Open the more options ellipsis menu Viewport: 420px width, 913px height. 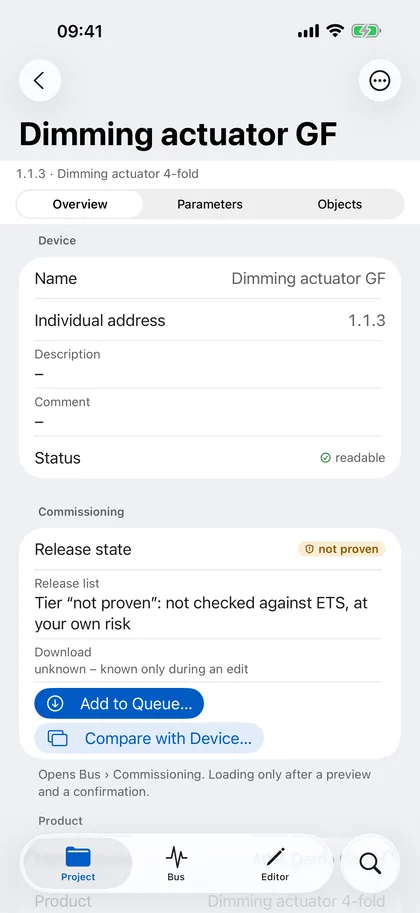[x=380, y=80]
